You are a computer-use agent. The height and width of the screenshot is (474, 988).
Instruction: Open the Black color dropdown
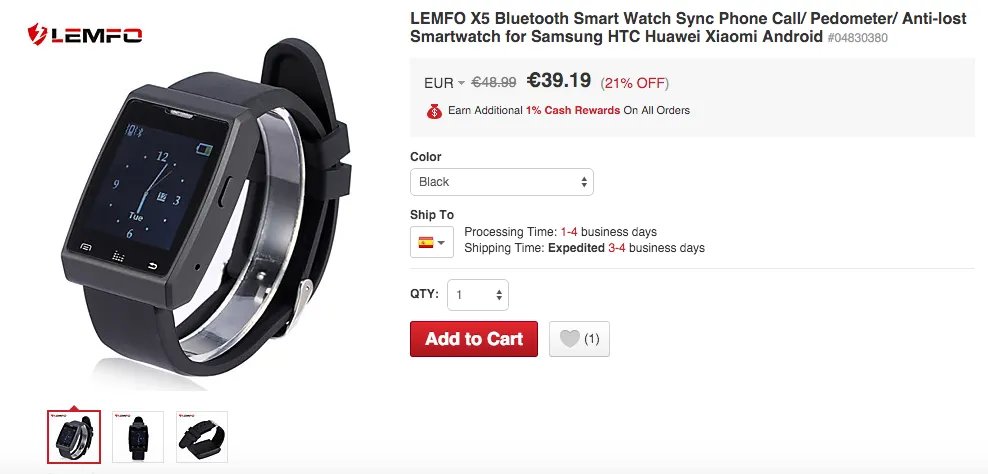tap(501, 182)
